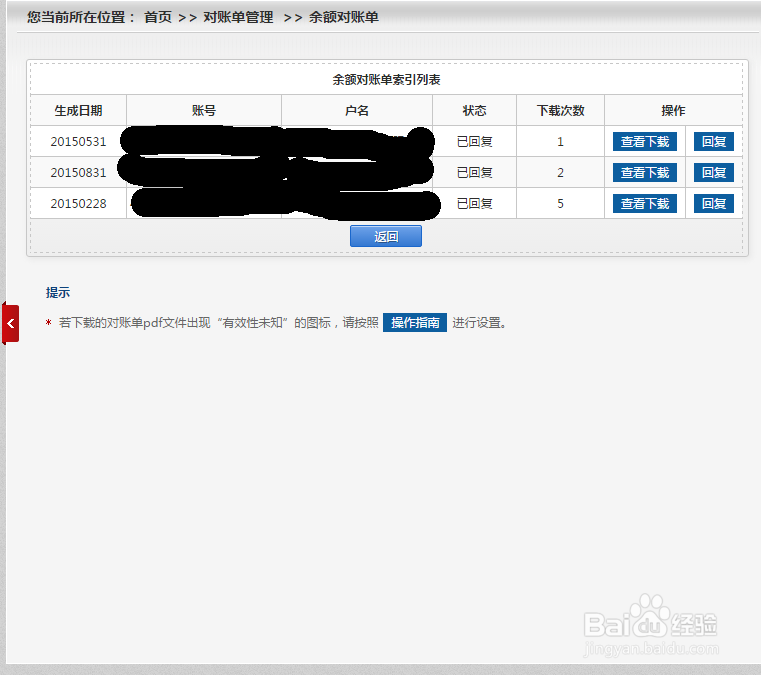Click 回复 button for the 20150531 row
Screen dimensions: 761x675
click(713, 142)
